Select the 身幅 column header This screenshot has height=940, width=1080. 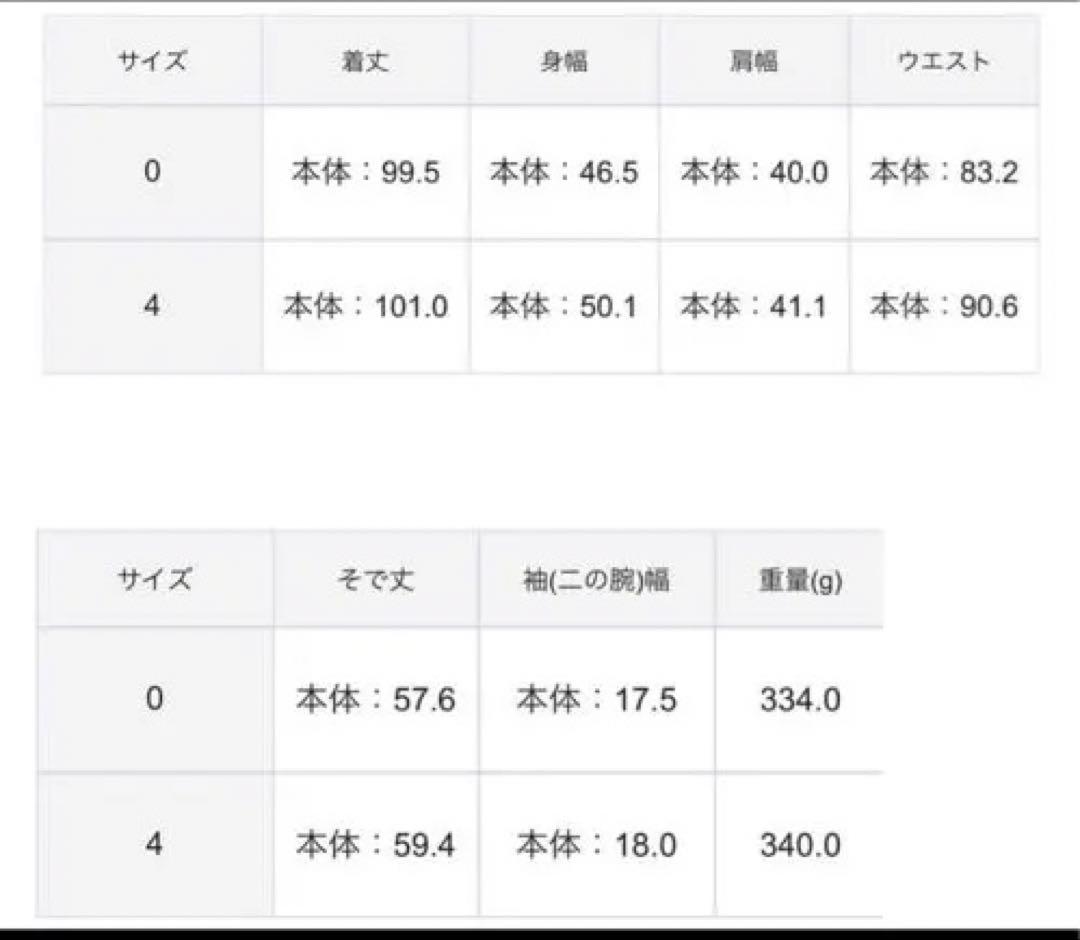pos(564,62)
